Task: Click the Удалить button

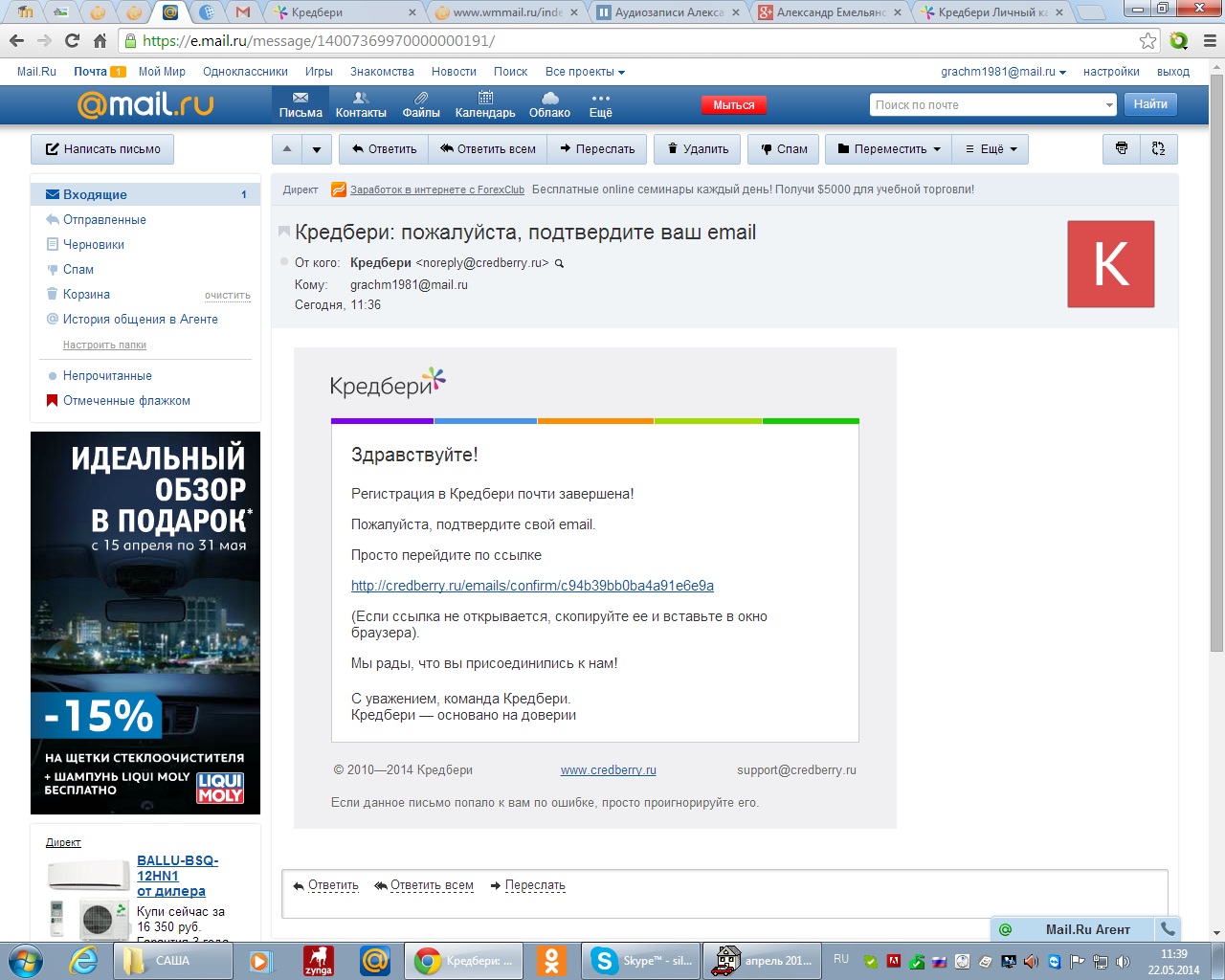Action: click(698, 149)
